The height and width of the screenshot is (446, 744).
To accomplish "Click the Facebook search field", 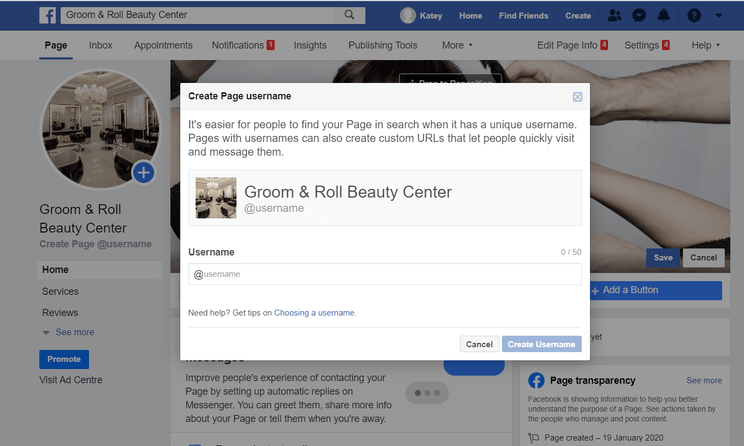I will 199,15.
